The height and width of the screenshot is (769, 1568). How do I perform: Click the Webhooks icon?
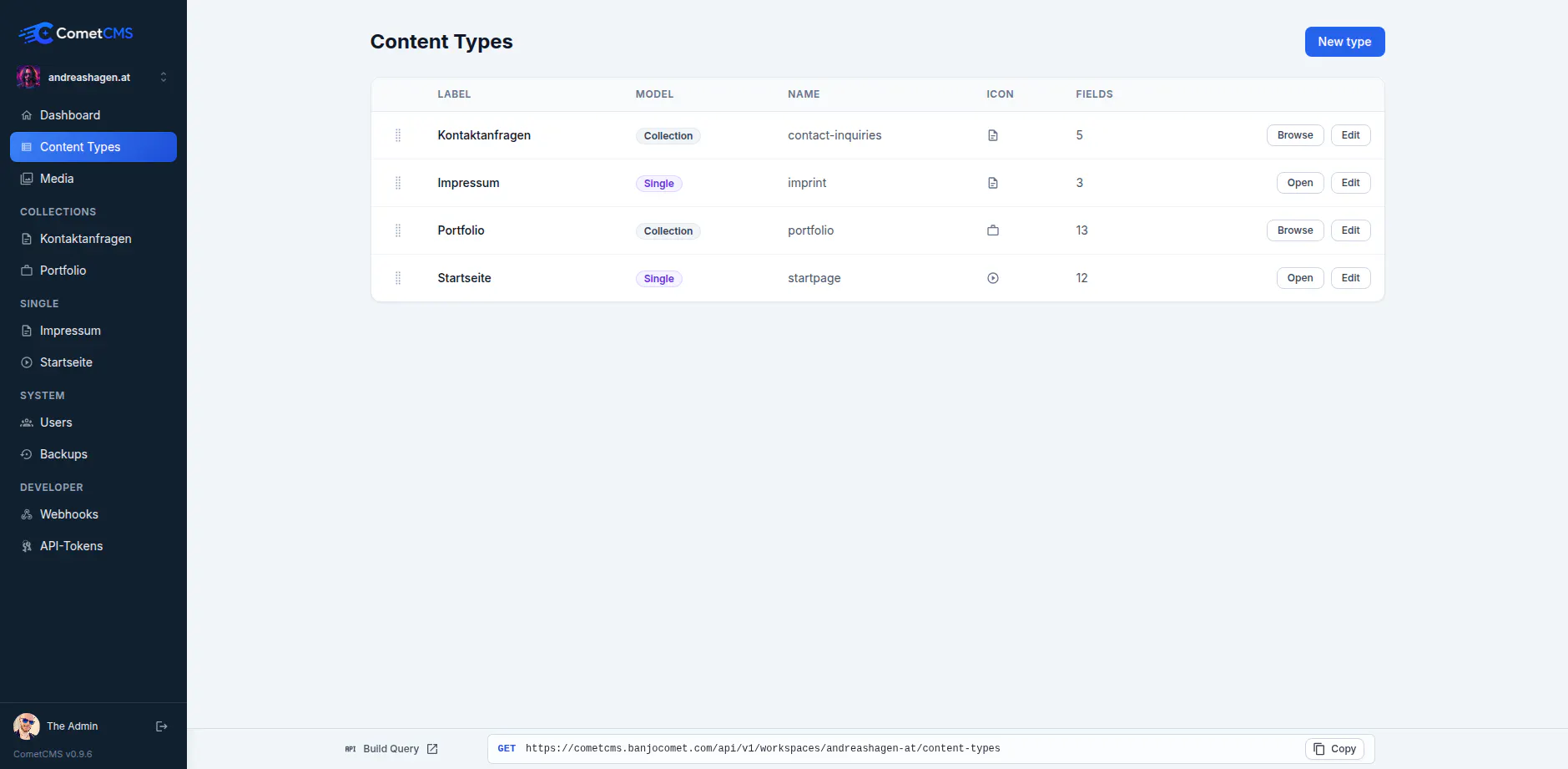(x=27, y=514)
